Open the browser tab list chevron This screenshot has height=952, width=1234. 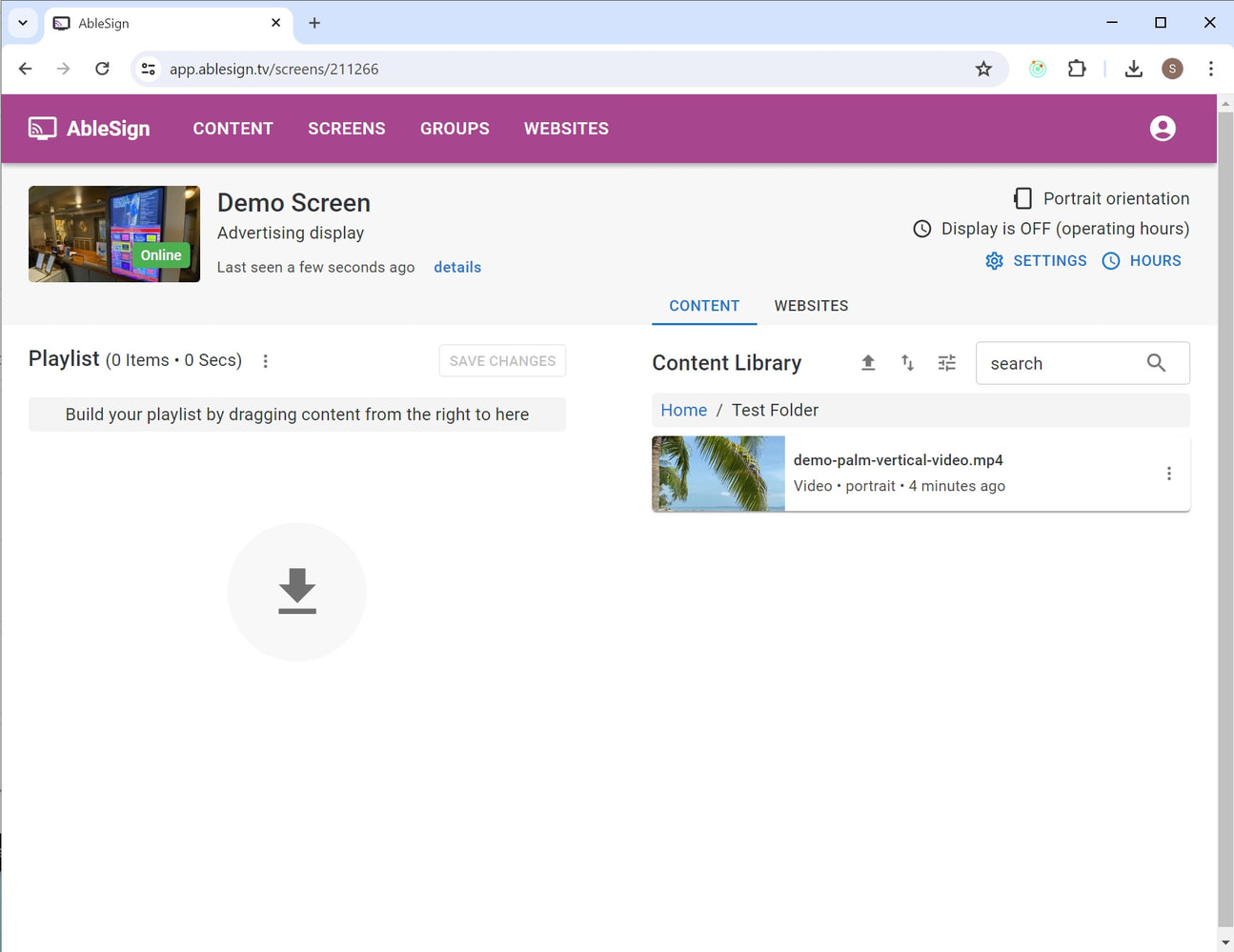click(22, 22)
